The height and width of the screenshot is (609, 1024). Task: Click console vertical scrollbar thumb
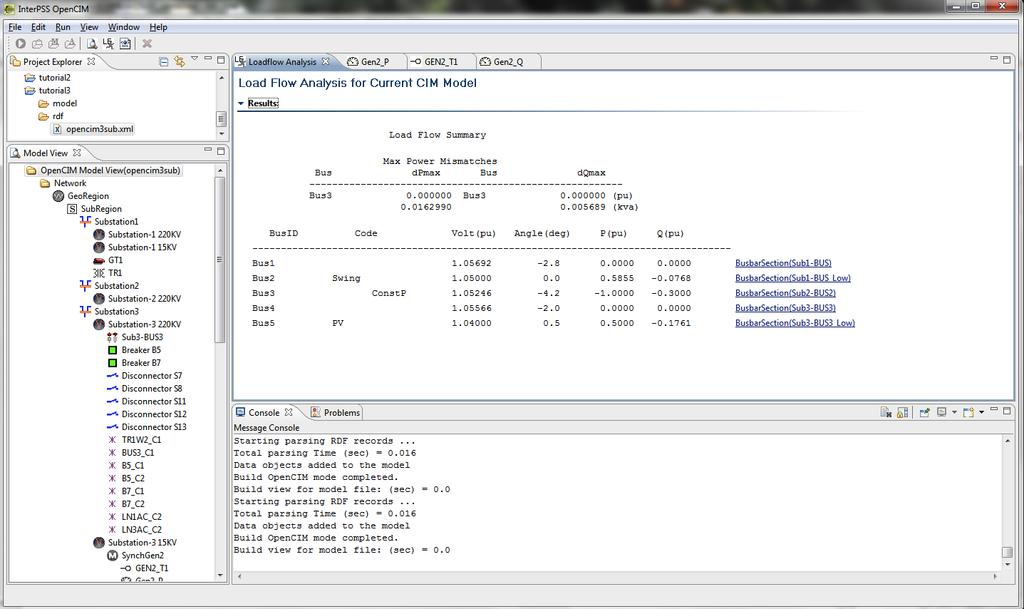[x=1007, y=552]
